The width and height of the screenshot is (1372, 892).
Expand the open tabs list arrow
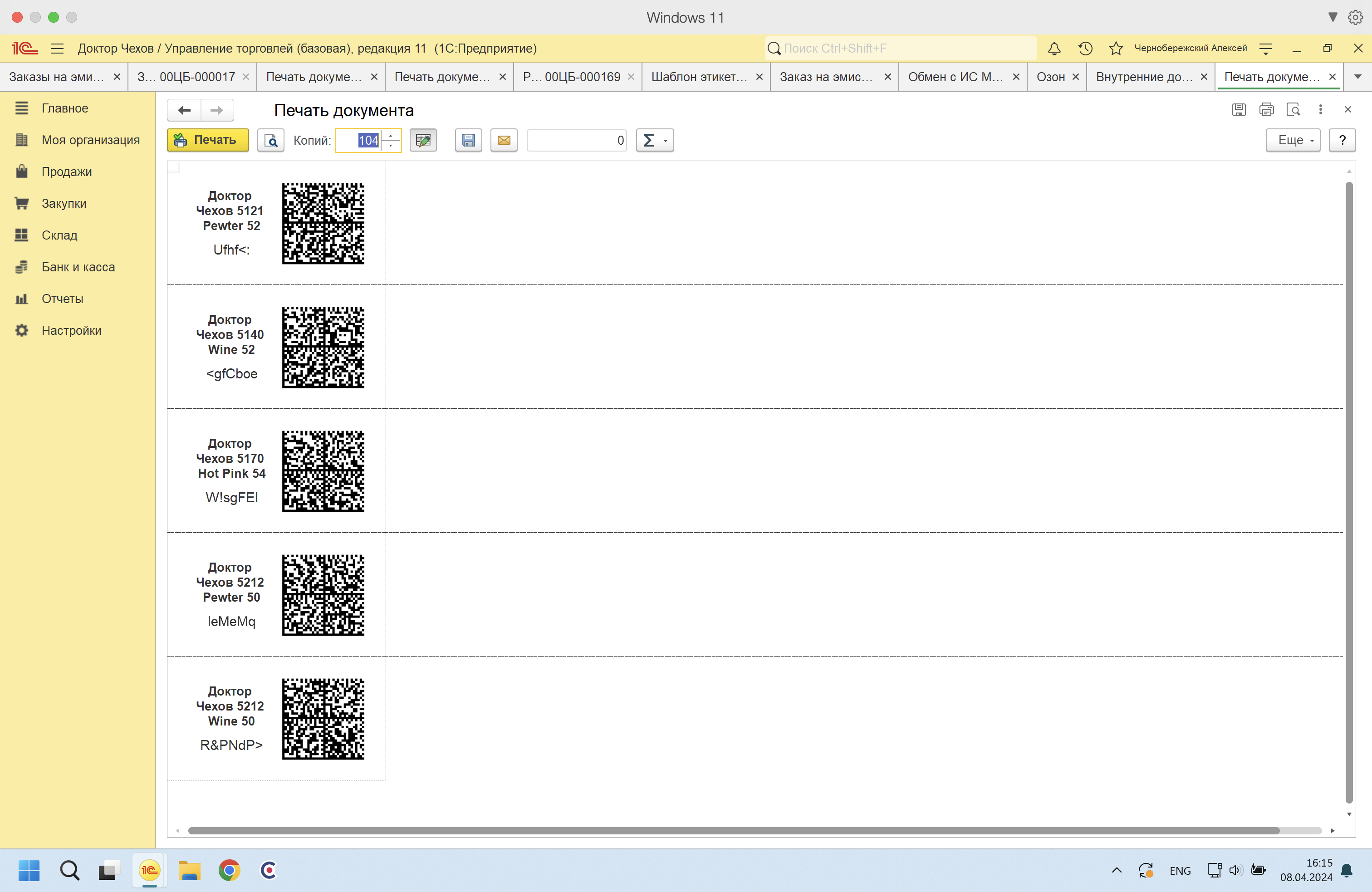pos(1357,77)
